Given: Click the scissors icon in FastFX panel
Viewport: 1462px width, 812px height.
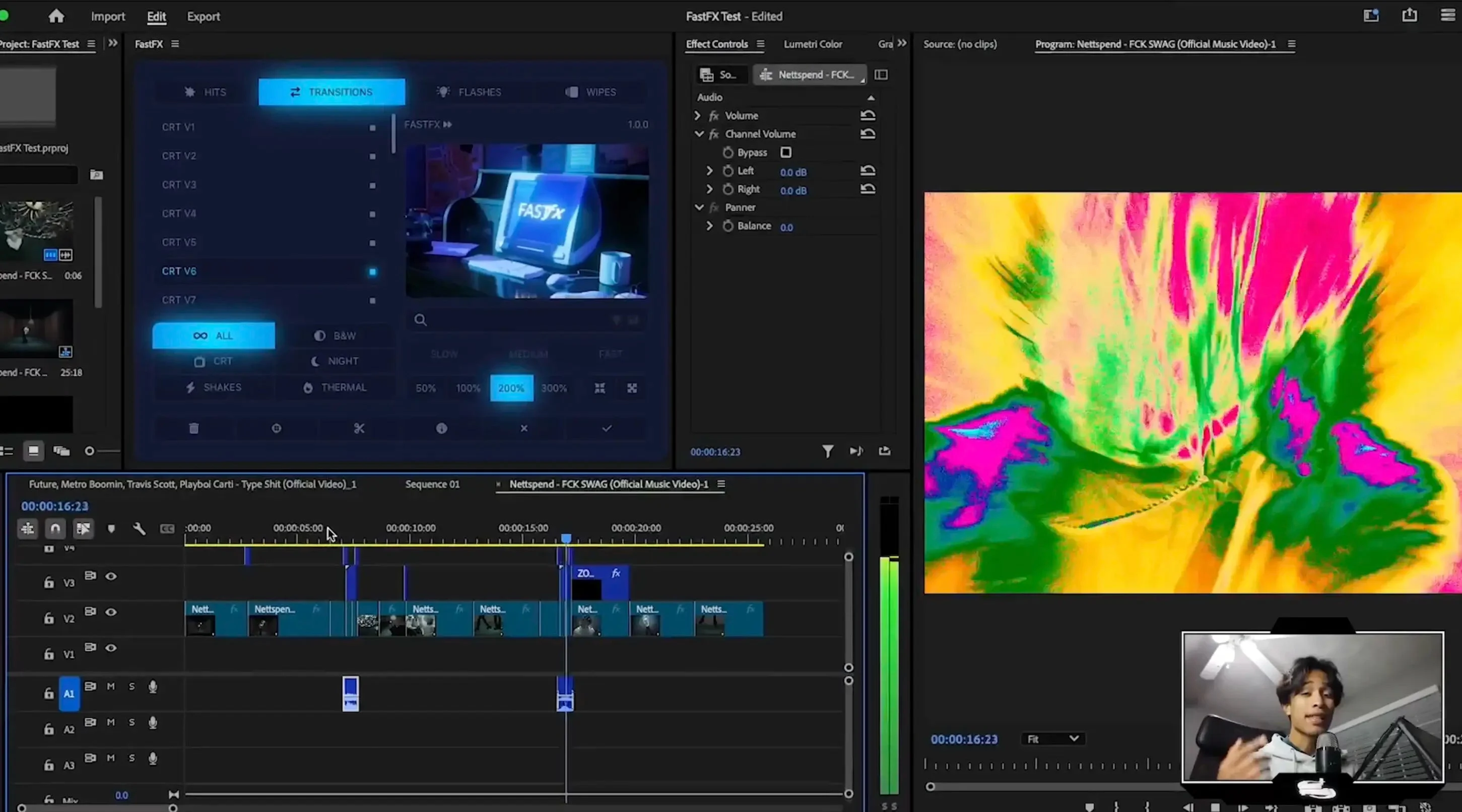Looking at the screenshot, I should [359, 428].
